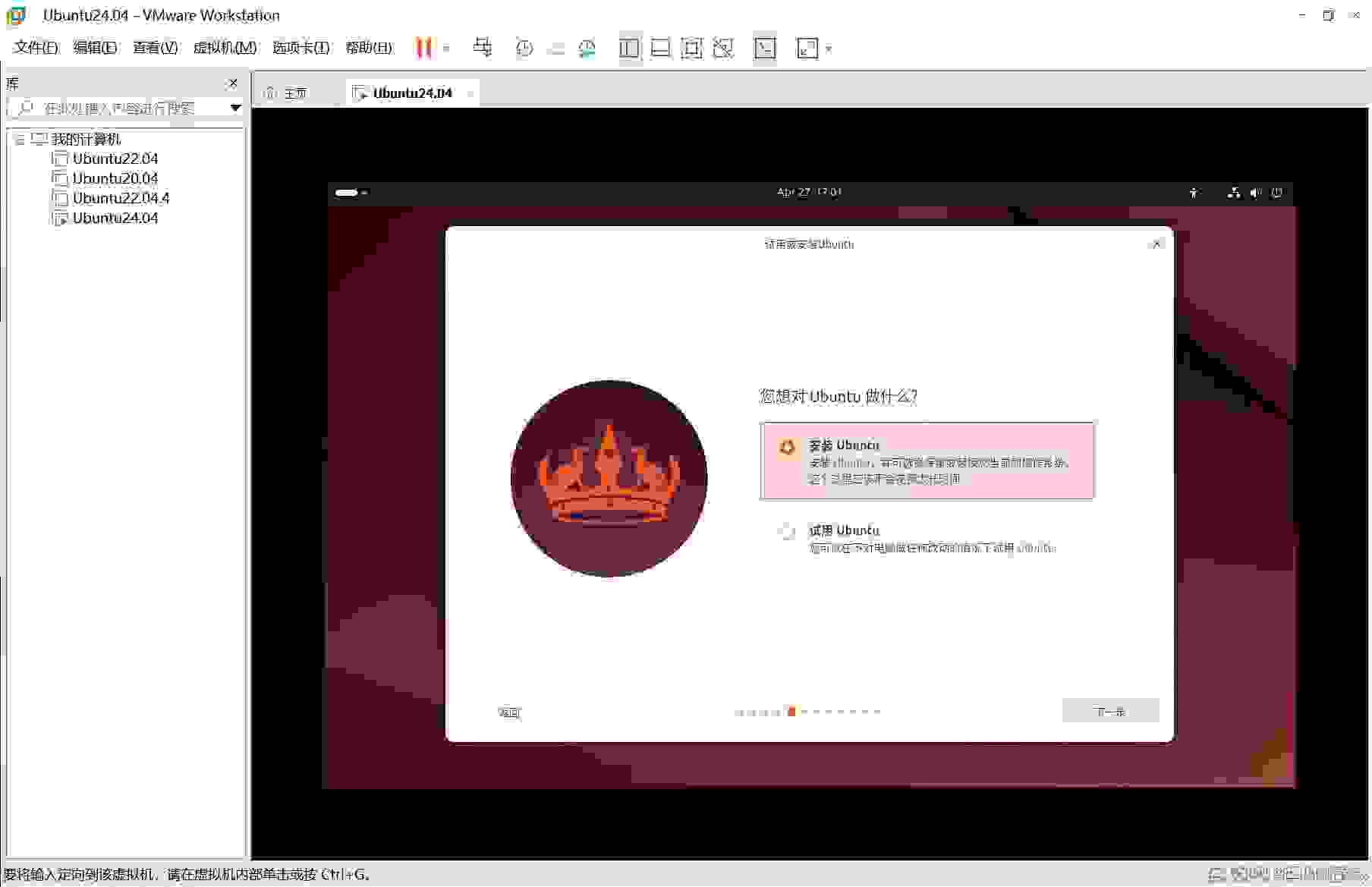
Task: Select Ubuntu20.04 in the library tree
Action: [x=115, y=178]
